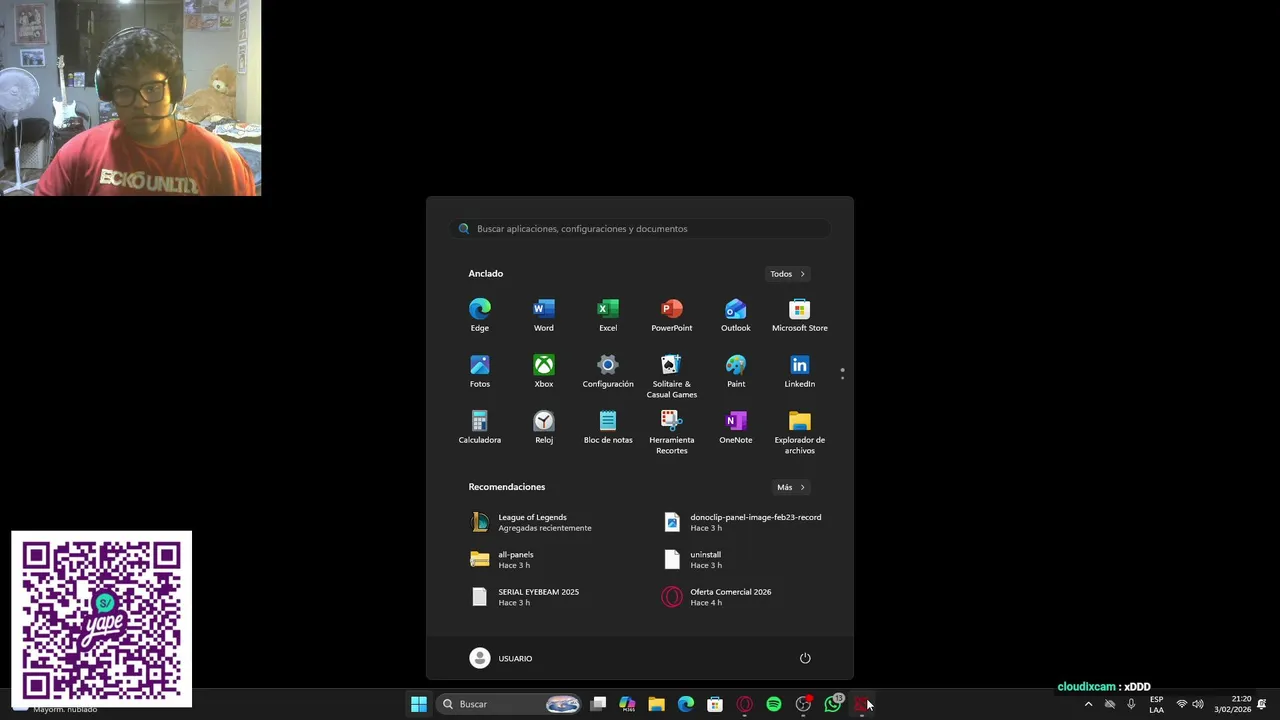Screen dimensions: 1280x720
Task: Launch PowerPoint from pinned apps
Action: tap(672, 315)
